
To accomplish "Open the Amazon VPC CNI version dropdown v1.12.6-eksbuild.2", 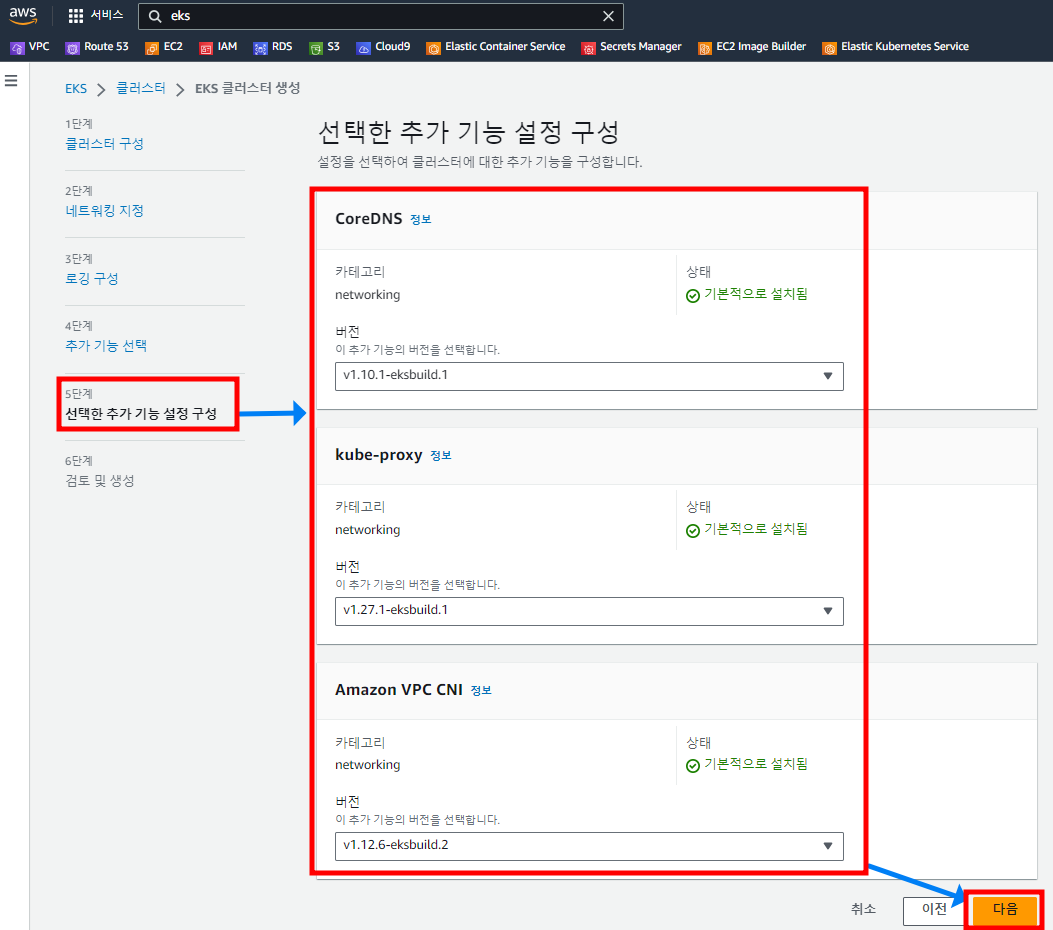I will coord(589,846).
